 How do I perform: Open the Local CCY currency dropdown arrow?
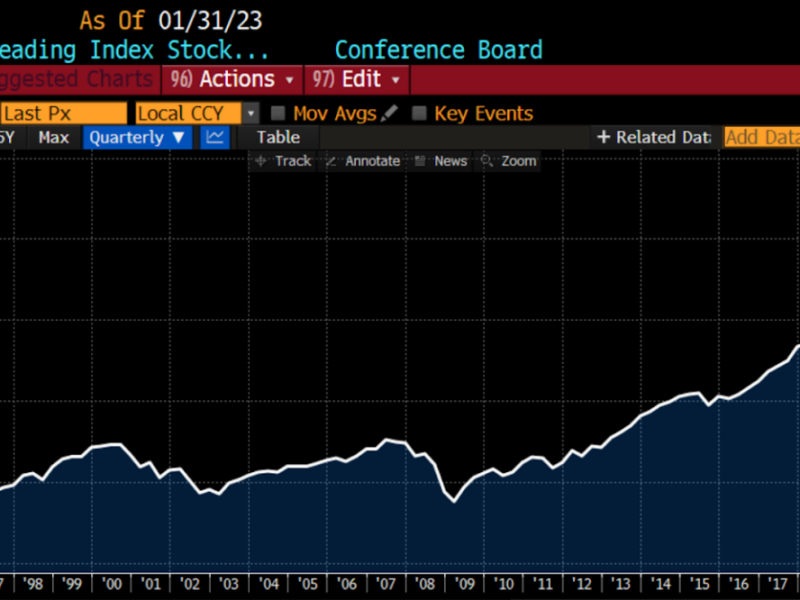coord(251,114)
